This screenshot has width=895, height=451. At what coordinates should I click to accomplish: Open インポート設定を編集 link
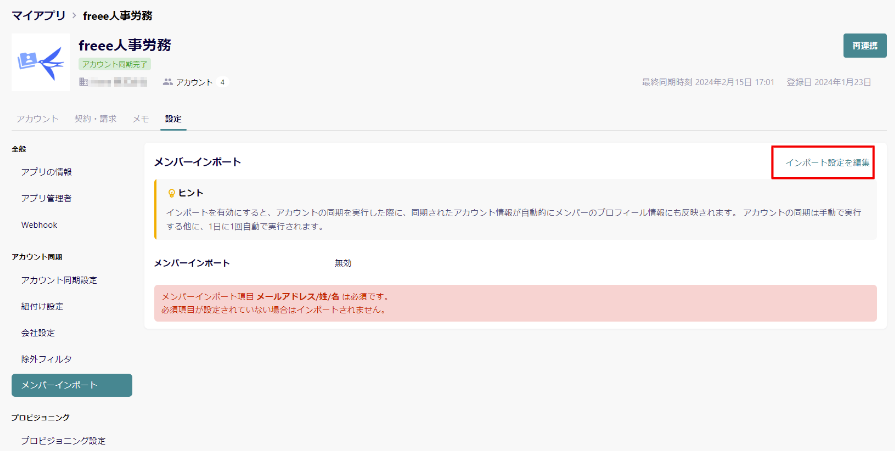coord(827,163)
